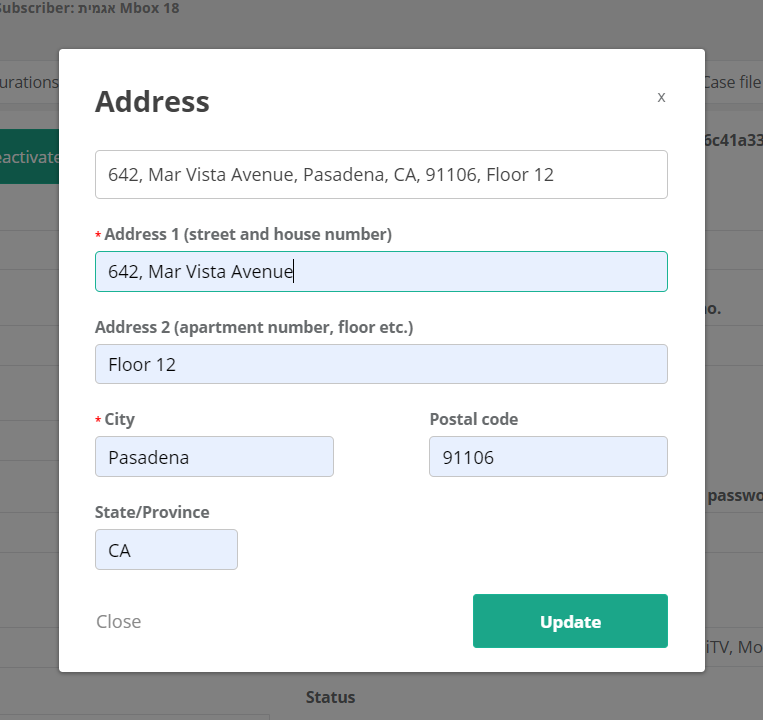Focus the full address search field
763x720 pixels.
click(x=381, y=174)
